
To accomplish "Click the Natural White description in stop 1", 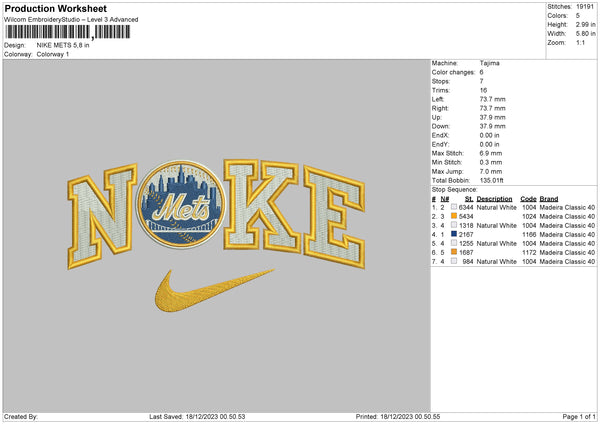I will click(497, 207).
